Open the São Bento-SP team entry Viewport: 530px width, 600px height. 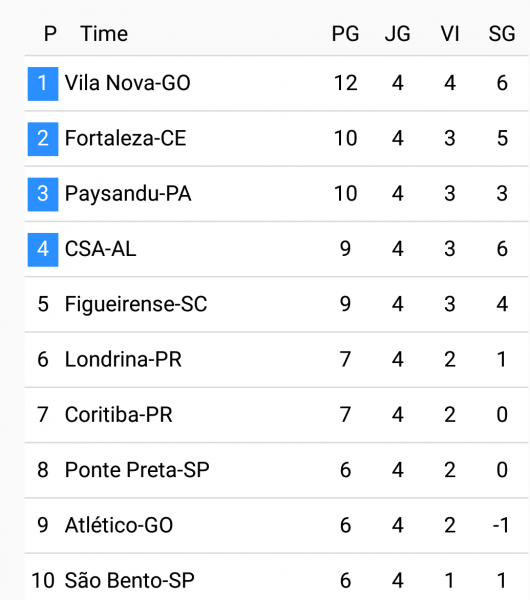[x=129, y=580]
